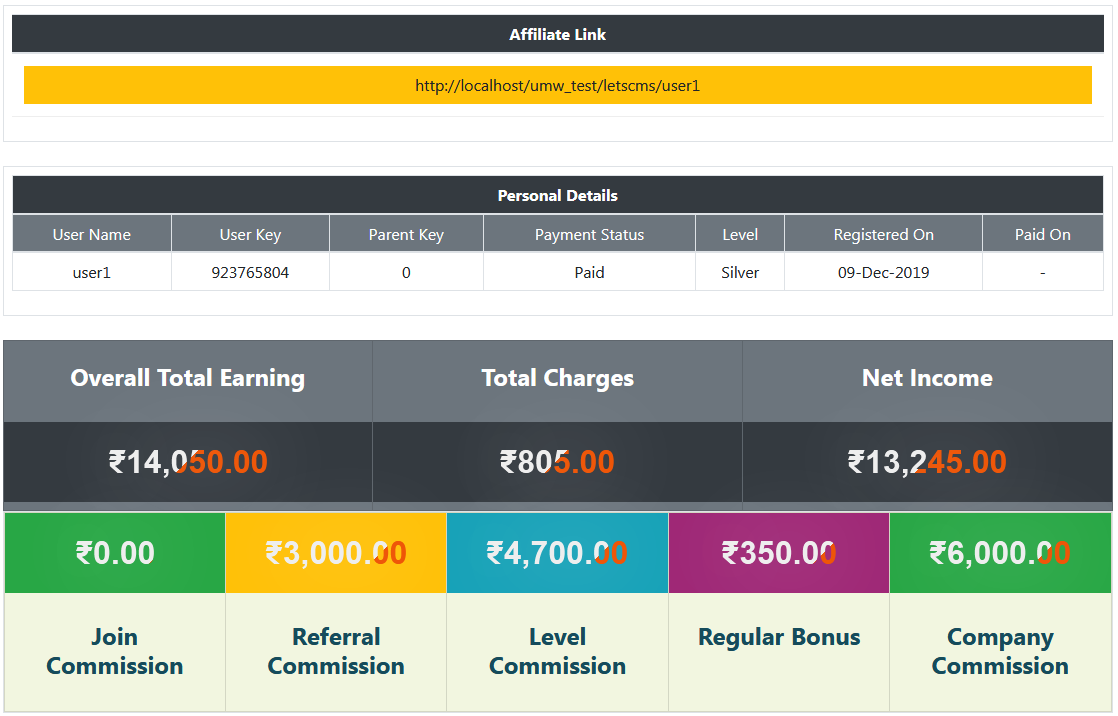Select the teal Level Commission amount
Screen dimensions: 1118x716
(557, 553)
